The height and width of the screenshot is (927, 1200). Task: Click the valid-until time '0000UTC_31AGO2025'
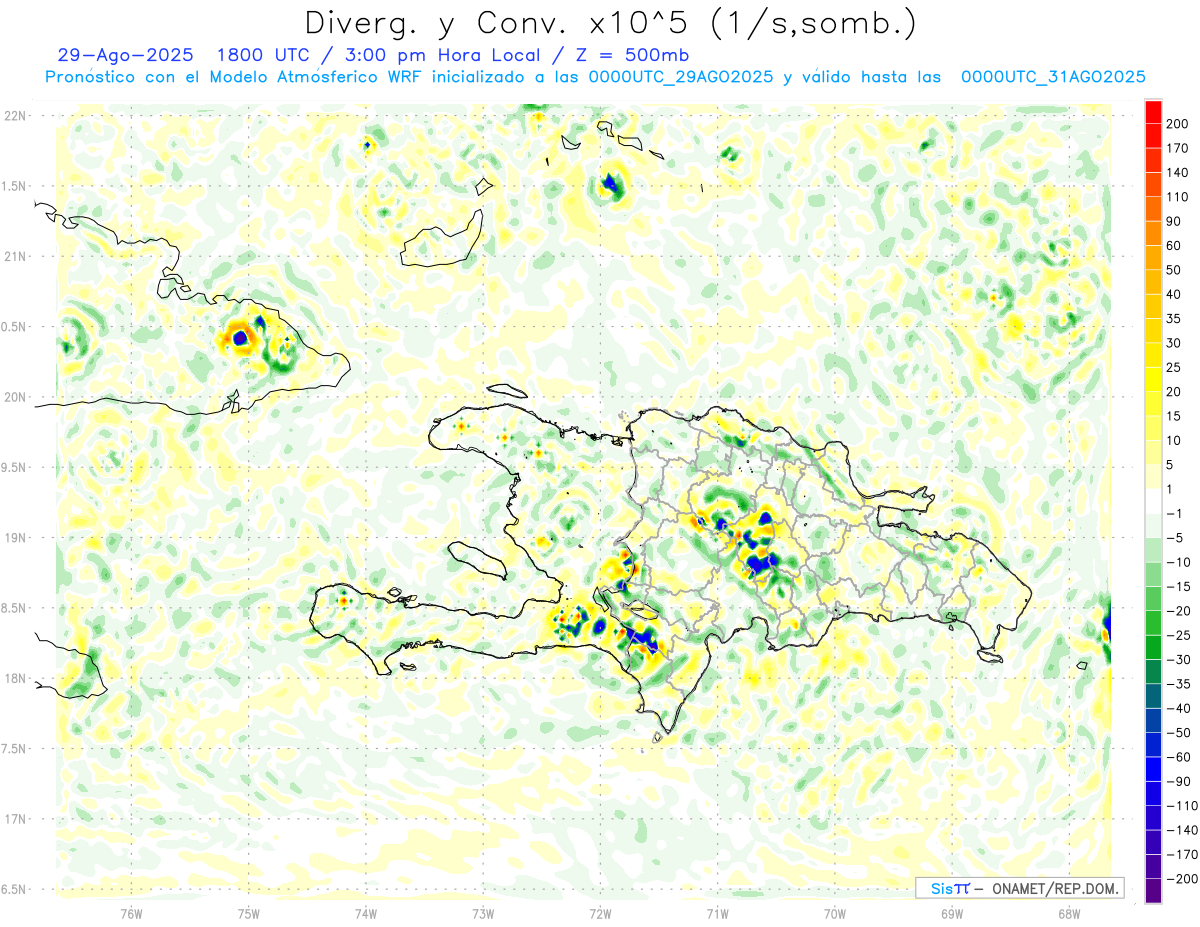pyautogui.click(x=1053, y=77)
